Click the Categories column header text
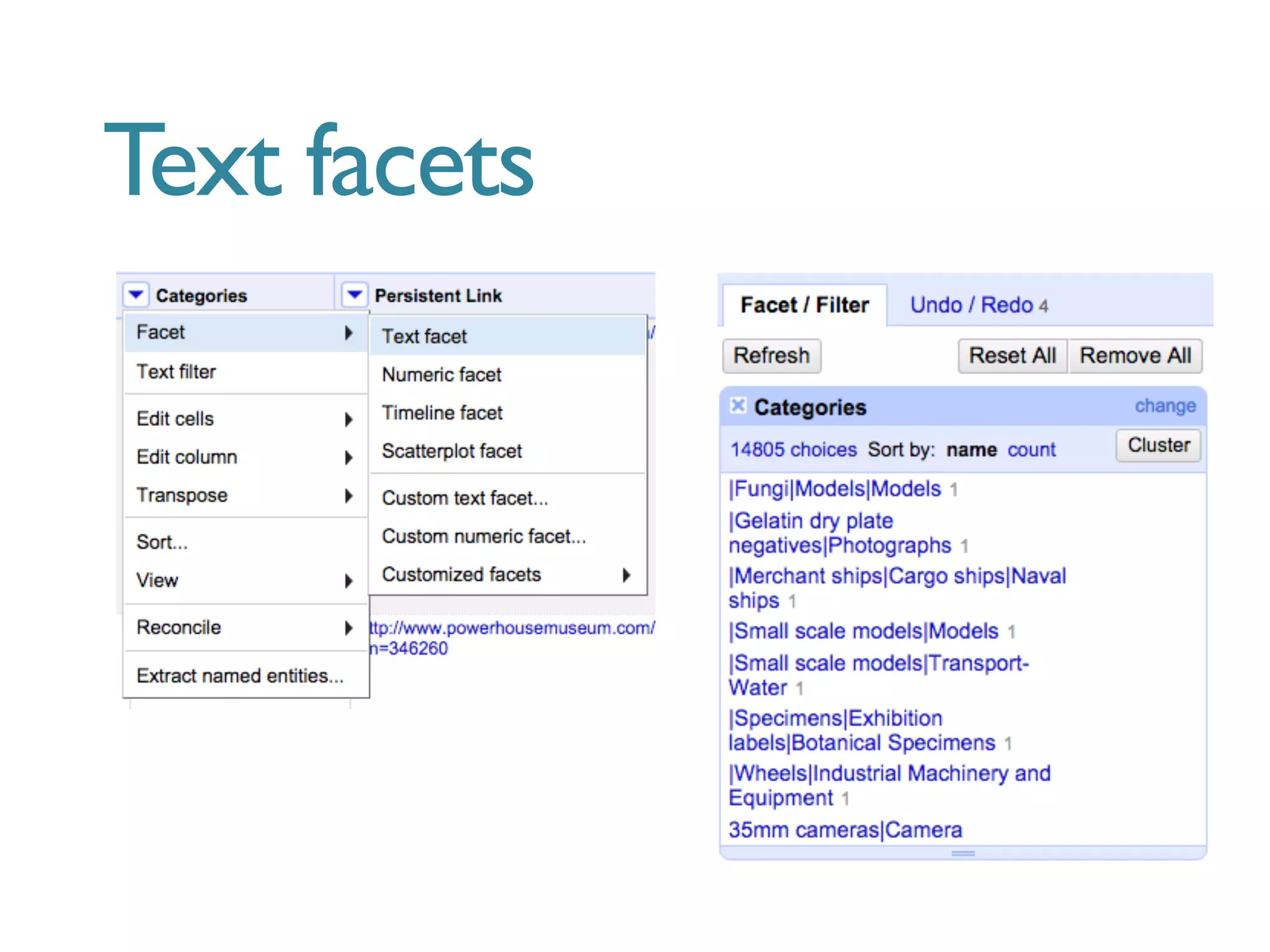1270x952 pixels. (202, 296)
